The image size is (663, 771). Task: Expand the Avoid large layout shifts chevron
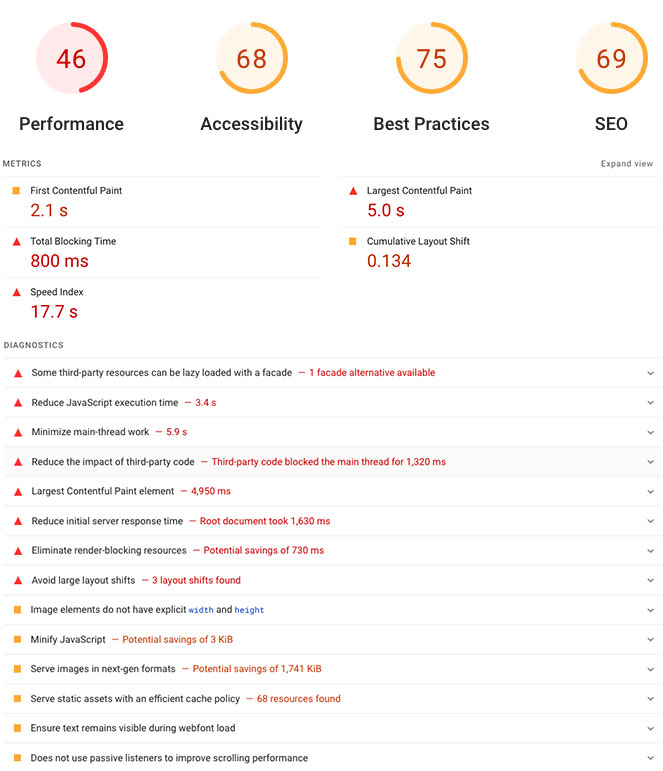coord(651,581)
